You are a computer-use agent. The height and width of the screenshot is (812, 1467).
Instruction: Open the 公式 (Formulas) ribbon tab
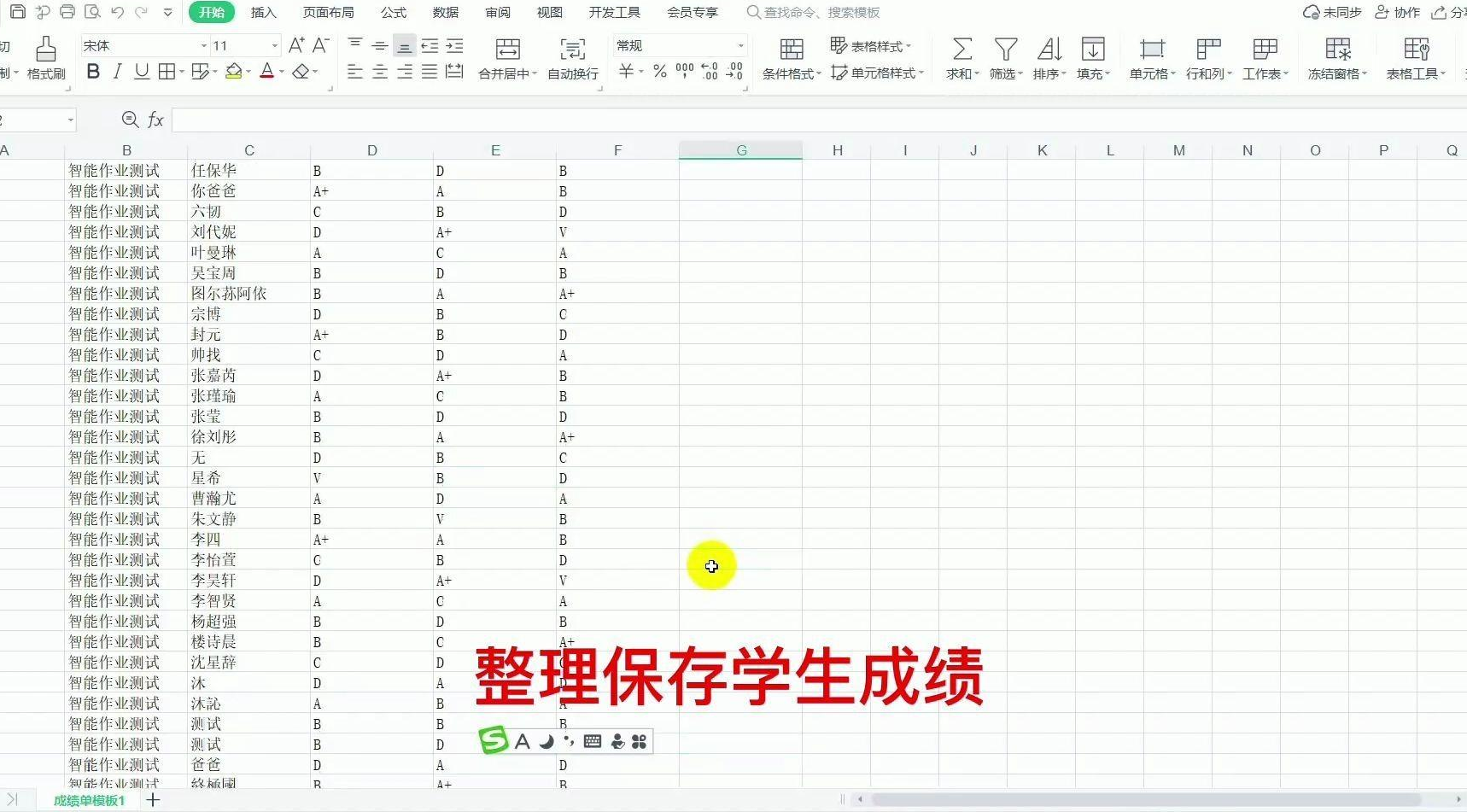(394, 12)
